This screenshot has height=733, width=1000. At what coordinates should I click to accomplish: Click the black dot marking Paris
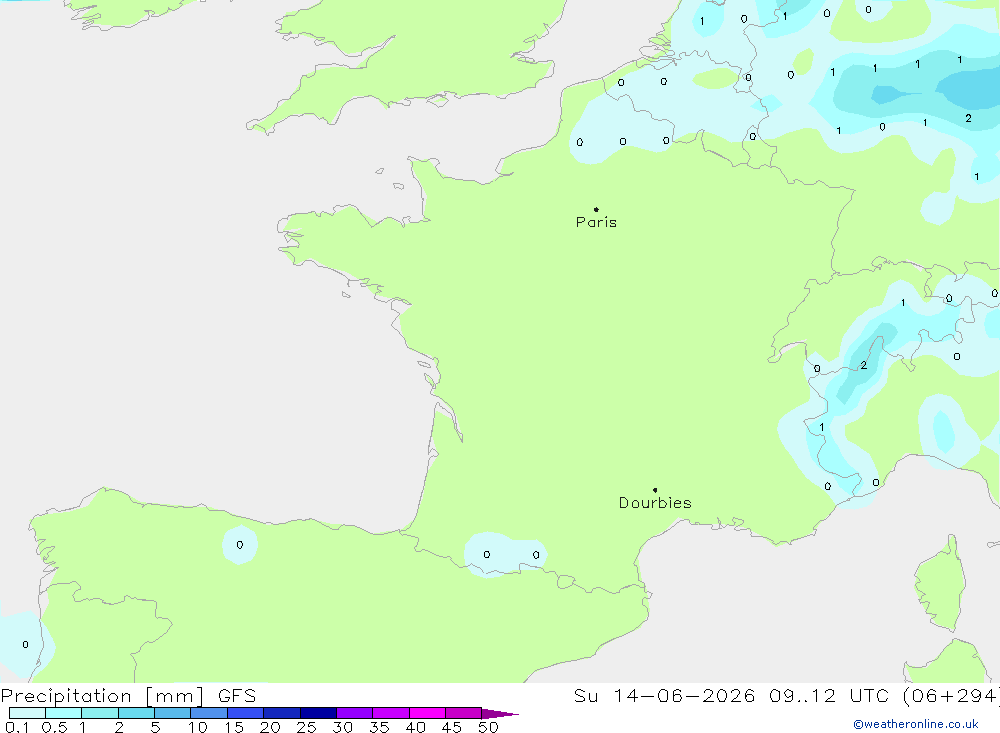596,209
